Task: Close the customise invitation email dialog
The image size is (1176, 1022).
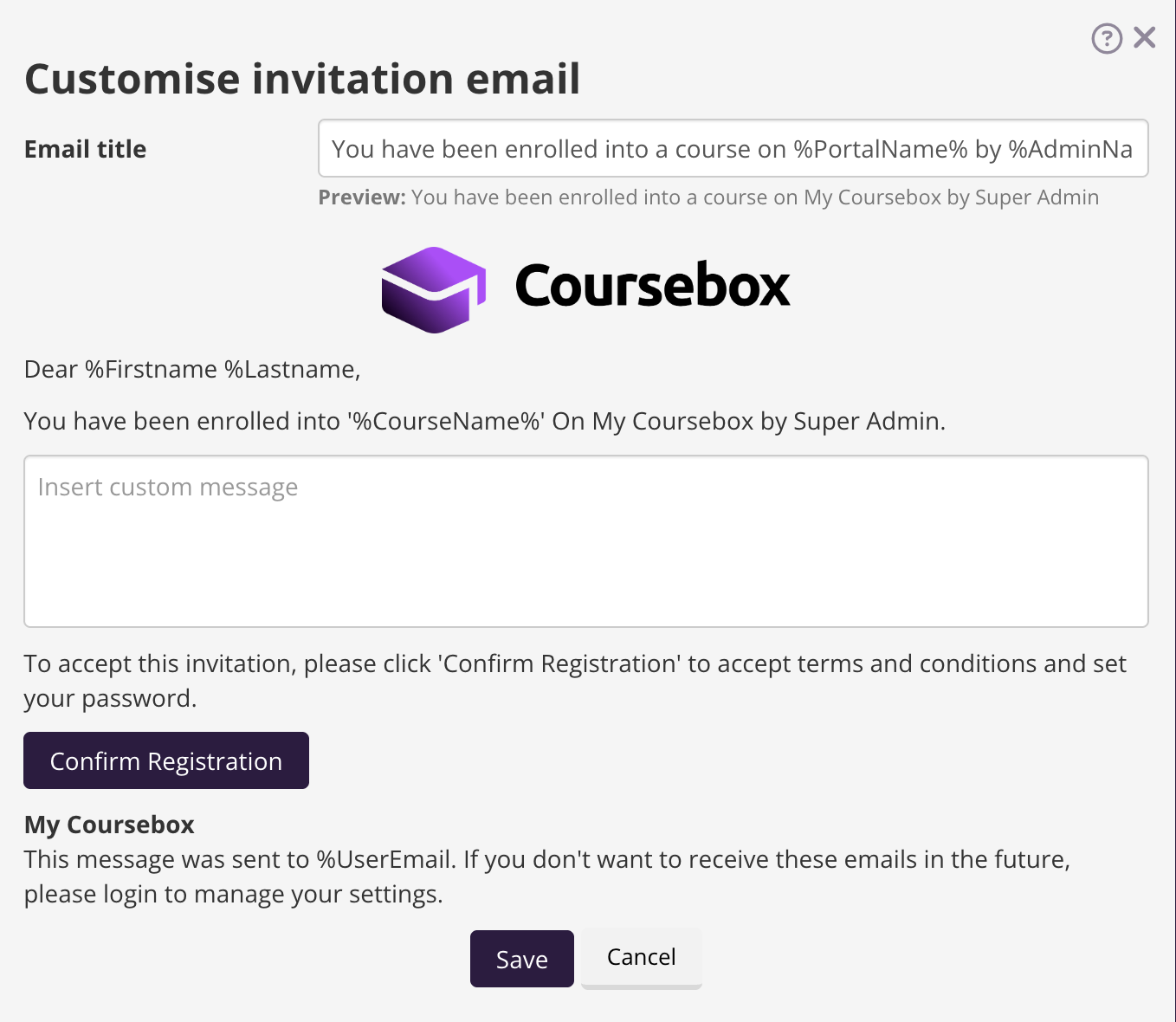Action: click(1144, 37)
